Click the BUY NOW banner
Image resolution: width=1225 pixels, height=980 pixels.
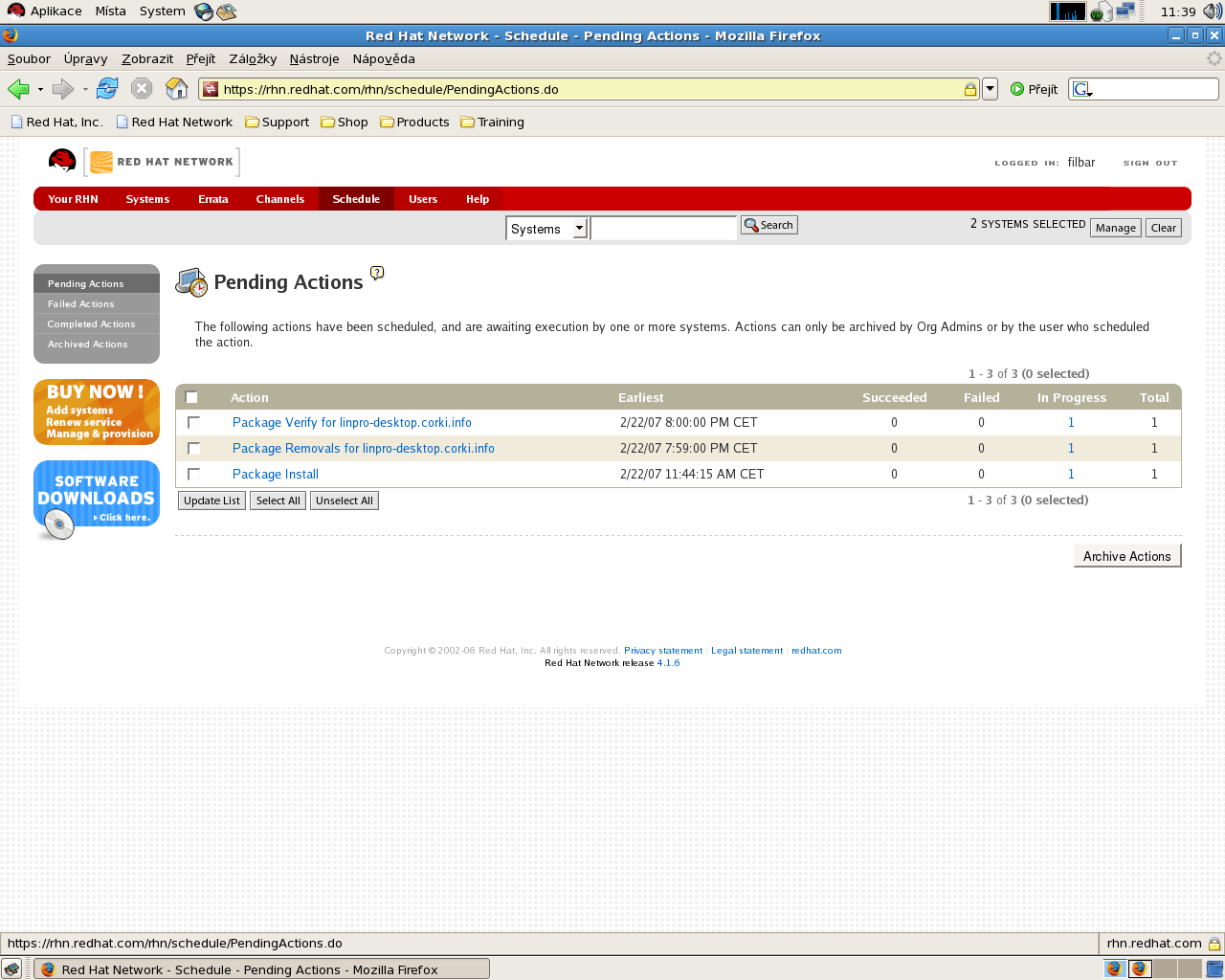(x=97, y=412)
